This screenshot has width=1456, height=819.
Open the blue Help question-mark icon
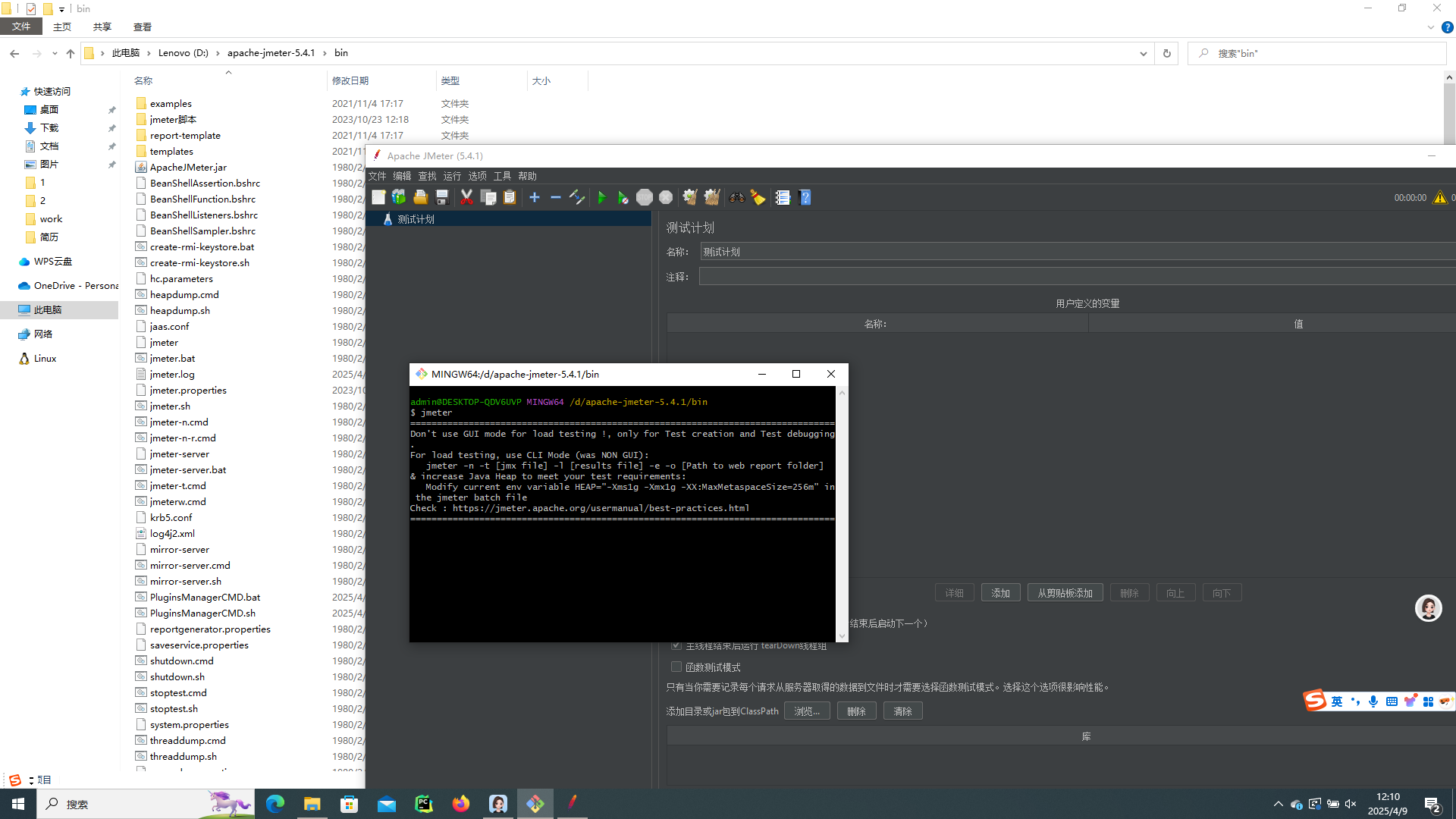click(x=805, y=198)
